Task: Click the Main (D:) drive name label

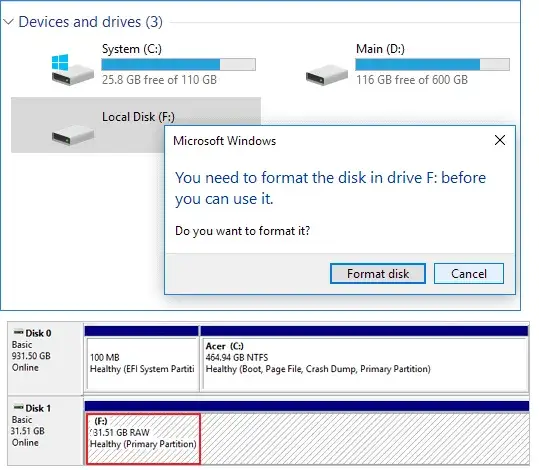Action: coord(380,49)
